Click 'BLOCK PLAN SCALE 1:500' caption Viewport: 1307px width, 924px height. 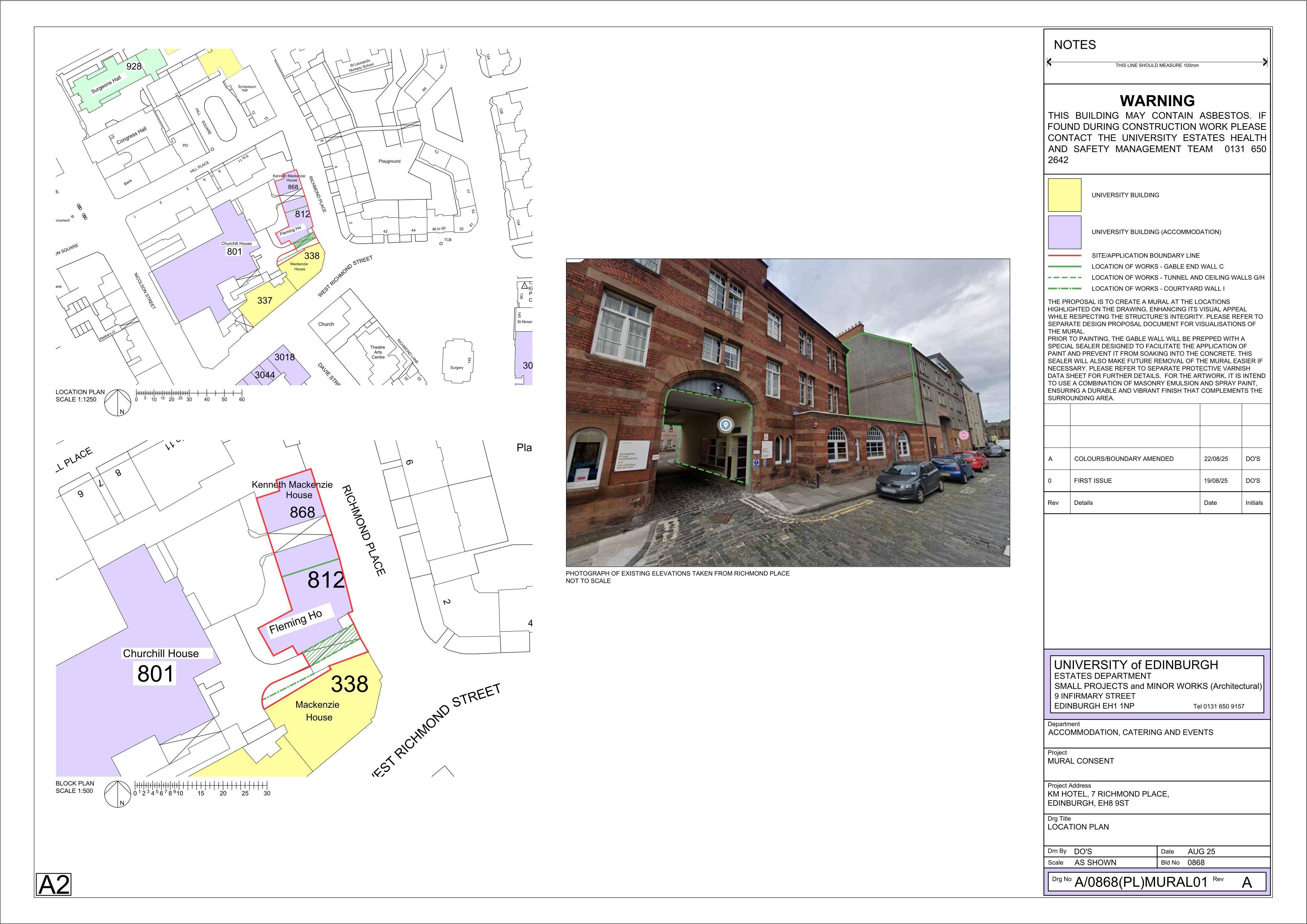click(x=75, y=787)
